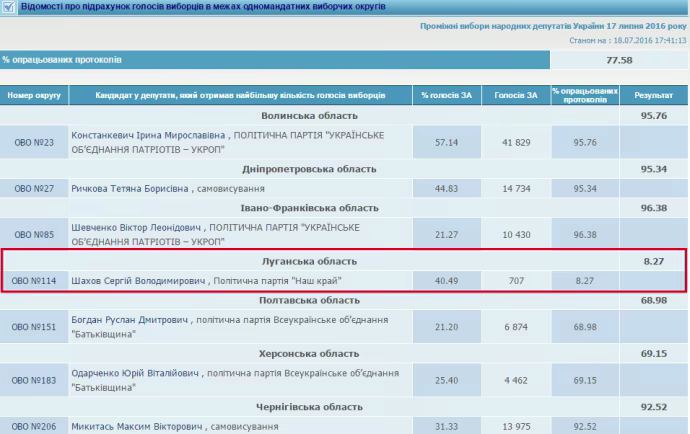Click the page title icon at top-left
690x434 pixels.
pos(9,7)
